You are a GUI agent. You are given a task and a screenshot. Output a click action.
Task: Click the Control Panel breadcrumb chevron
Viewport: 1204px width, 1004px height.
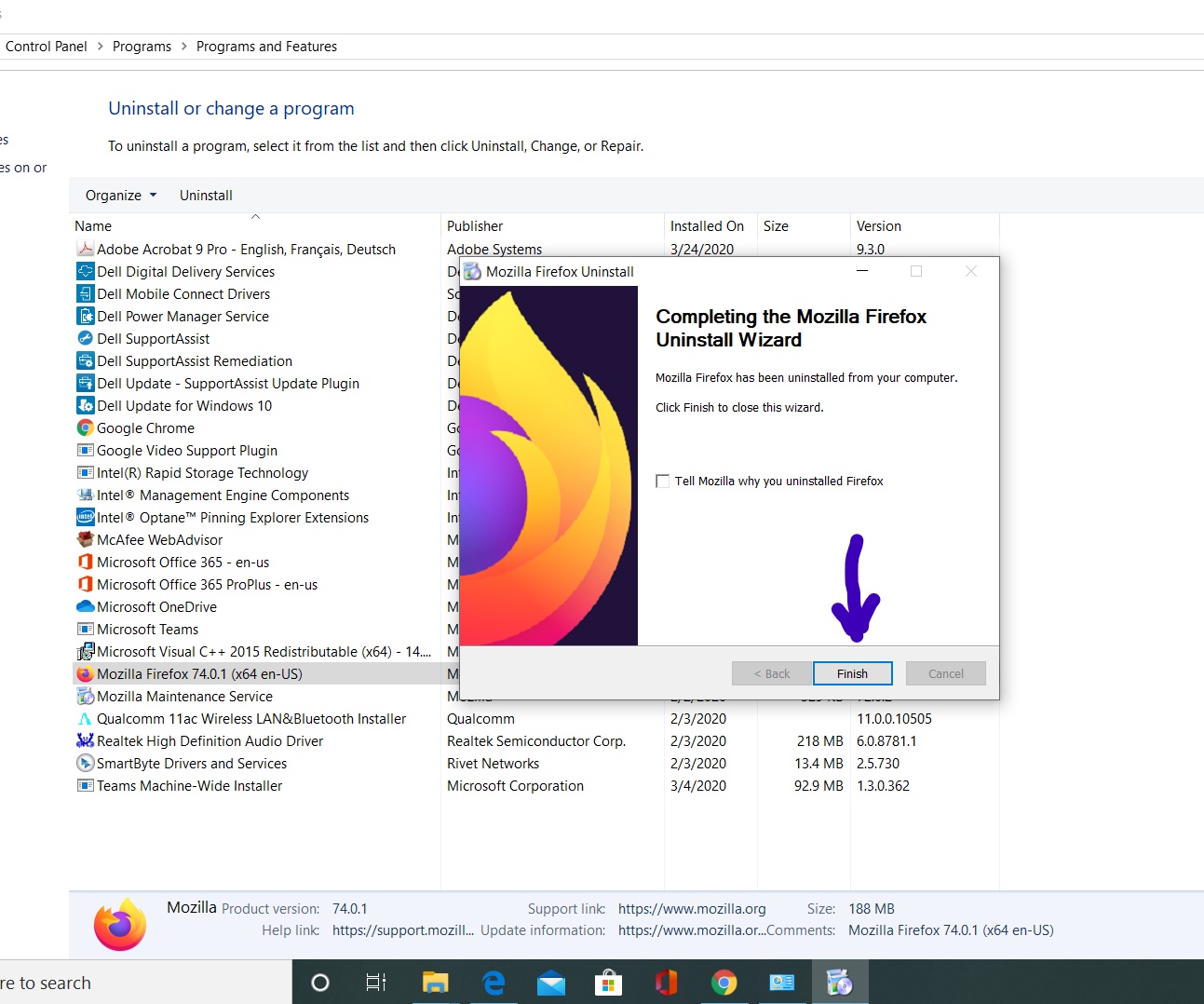(100, 46)
